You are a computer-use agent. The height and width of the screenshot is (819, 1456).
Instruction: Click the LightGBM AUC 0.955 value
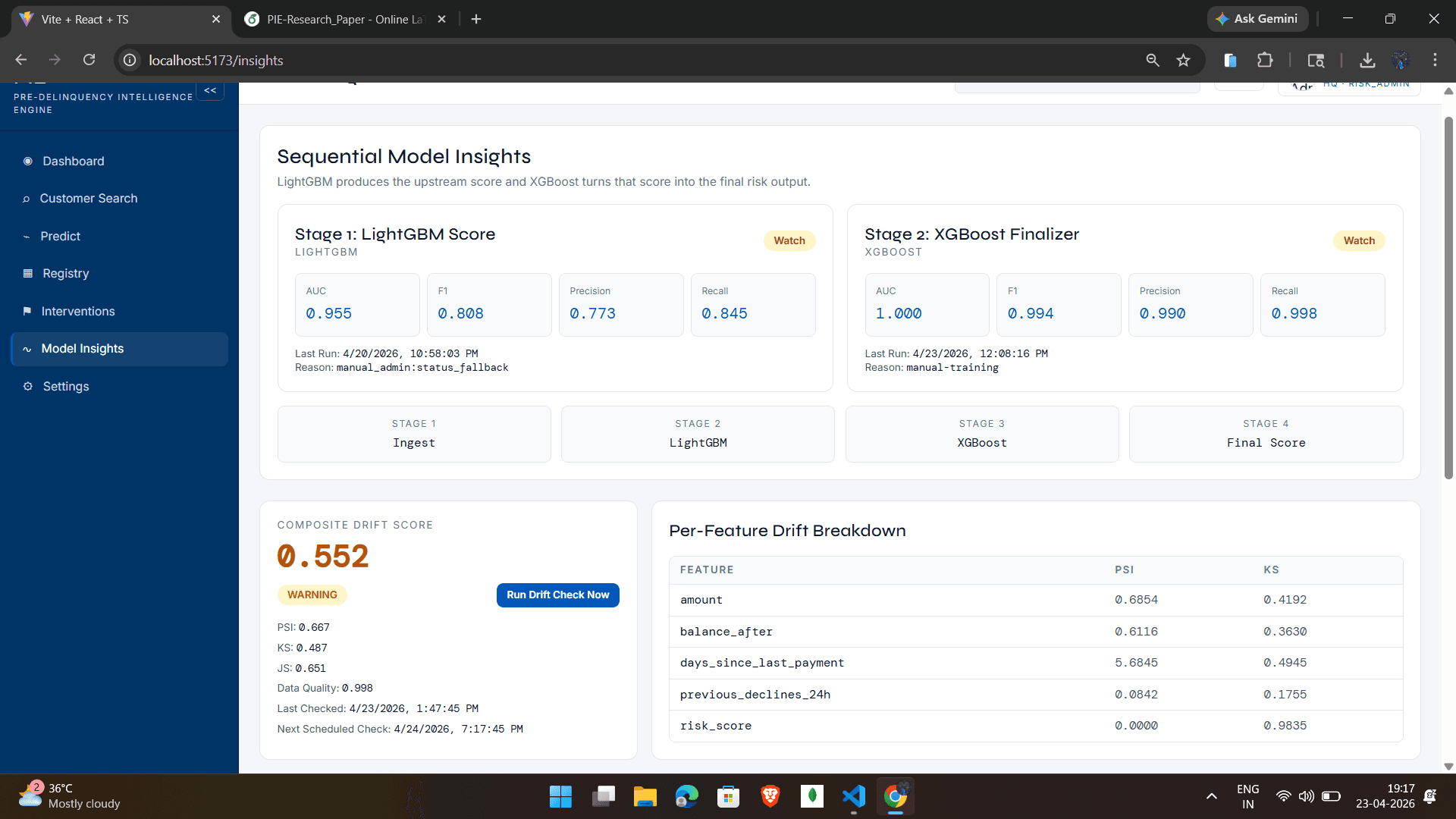(x=329, y=313)
